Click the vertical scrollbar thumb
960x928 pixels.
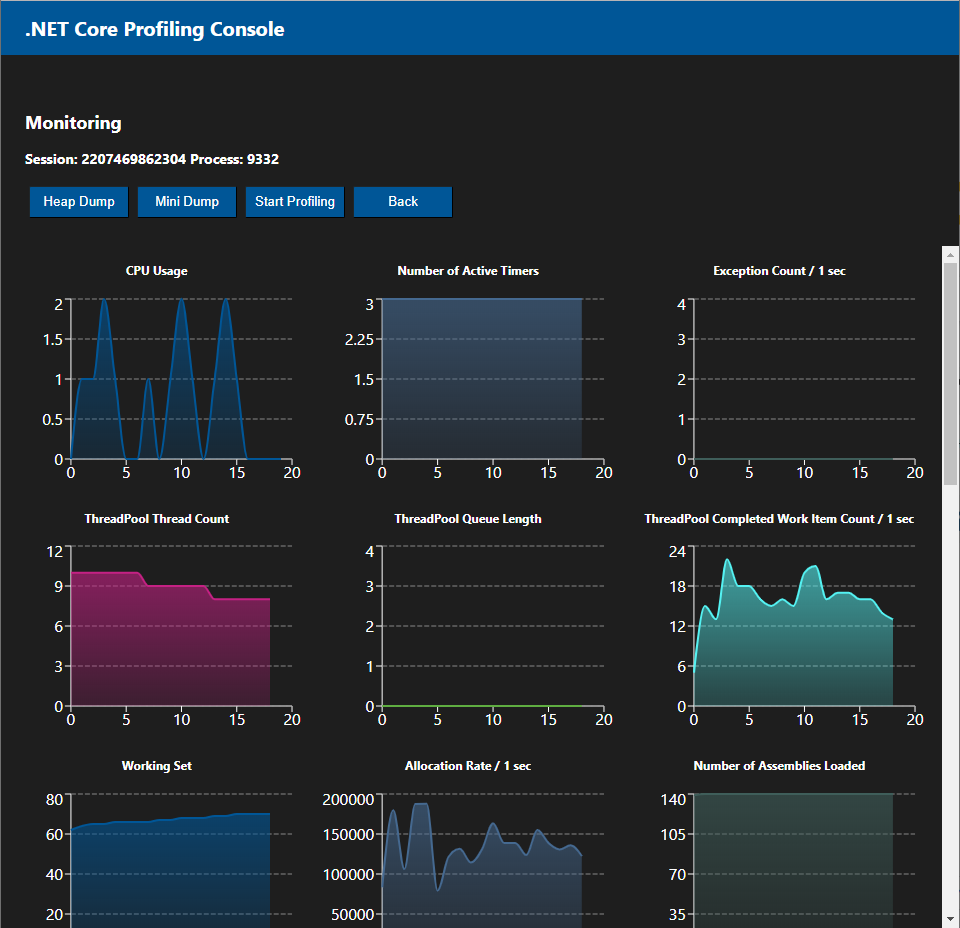click(950, 374)
